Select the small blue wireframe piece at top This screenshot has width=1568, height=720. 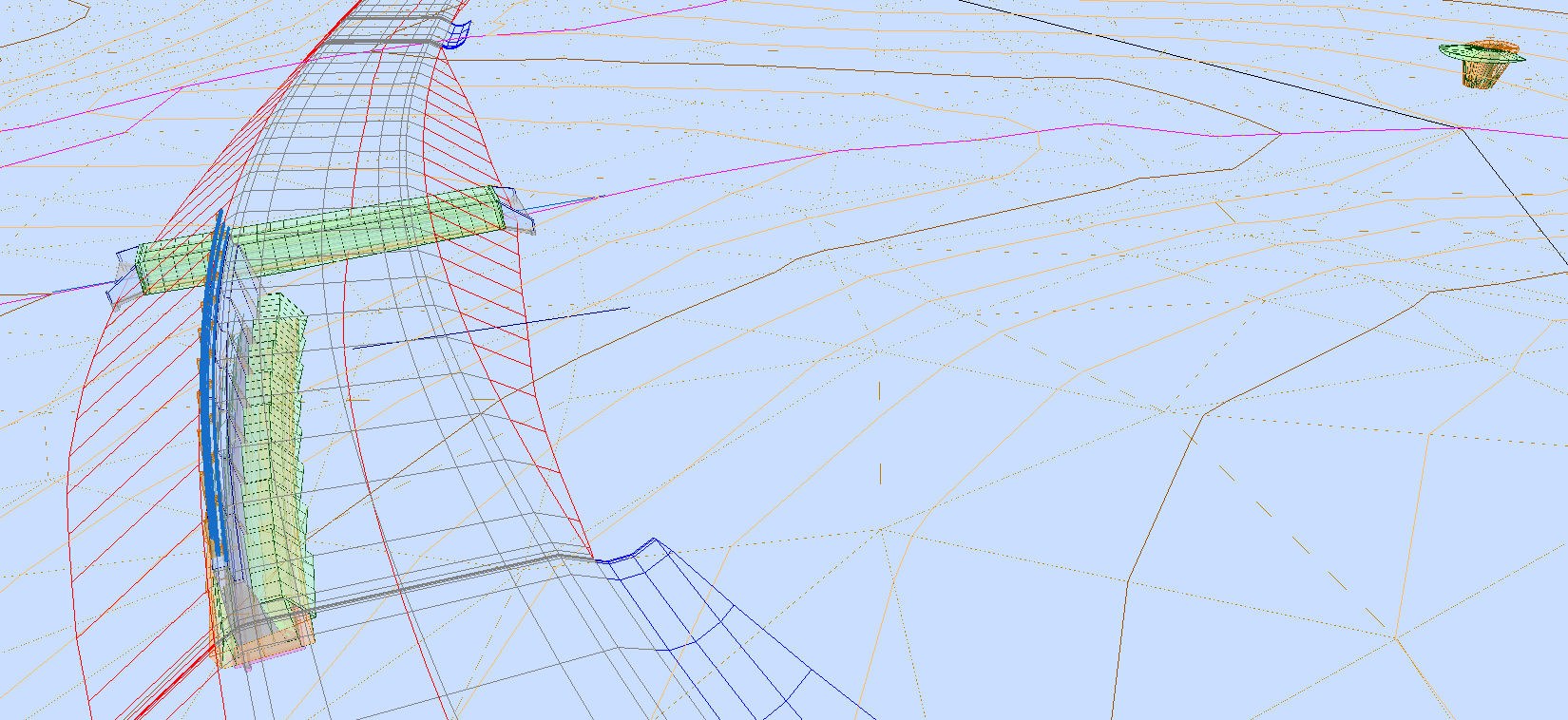pyautogui.click(x=459, y=35)
